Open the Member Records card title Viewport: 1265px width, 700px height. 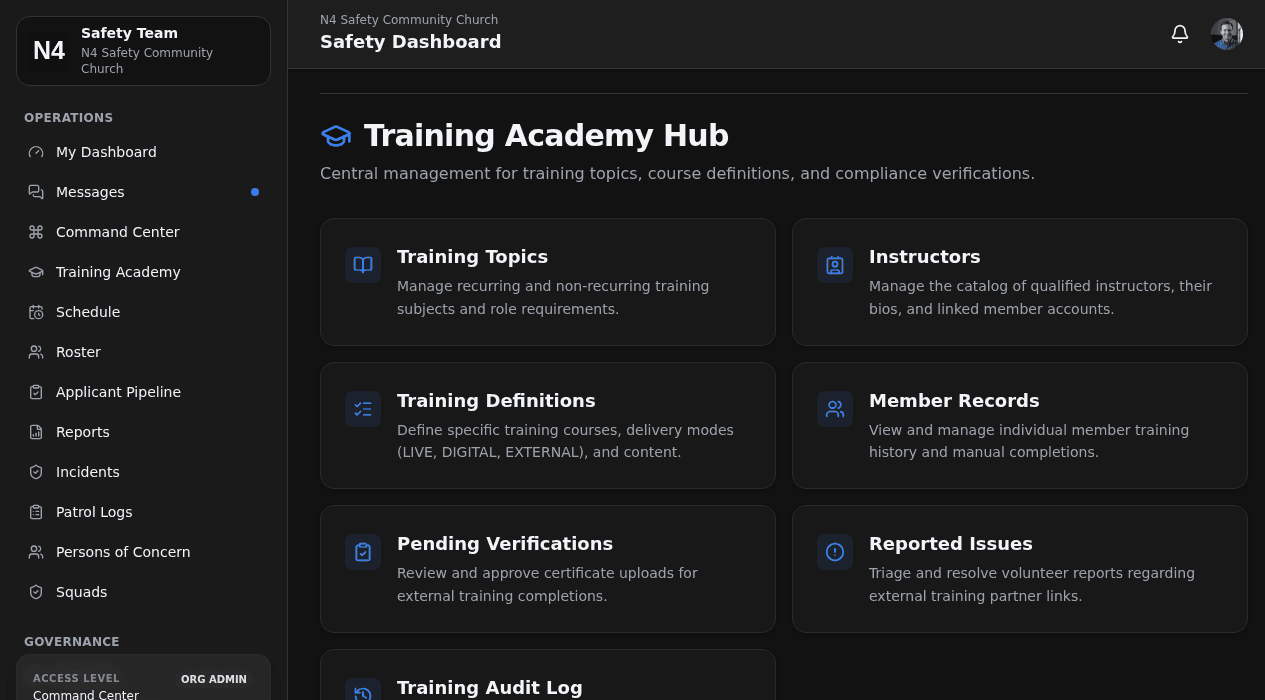click(x=954, y=401)
